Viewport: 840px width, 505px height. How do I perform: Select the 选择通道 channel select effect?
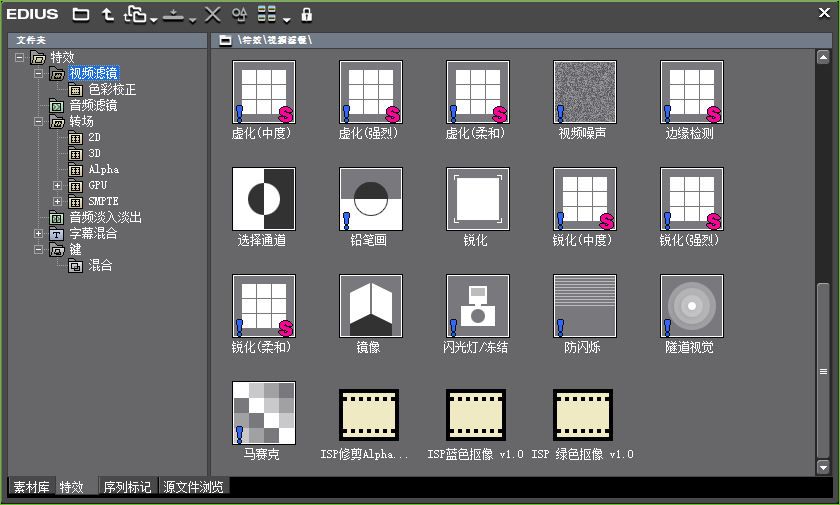263,198
